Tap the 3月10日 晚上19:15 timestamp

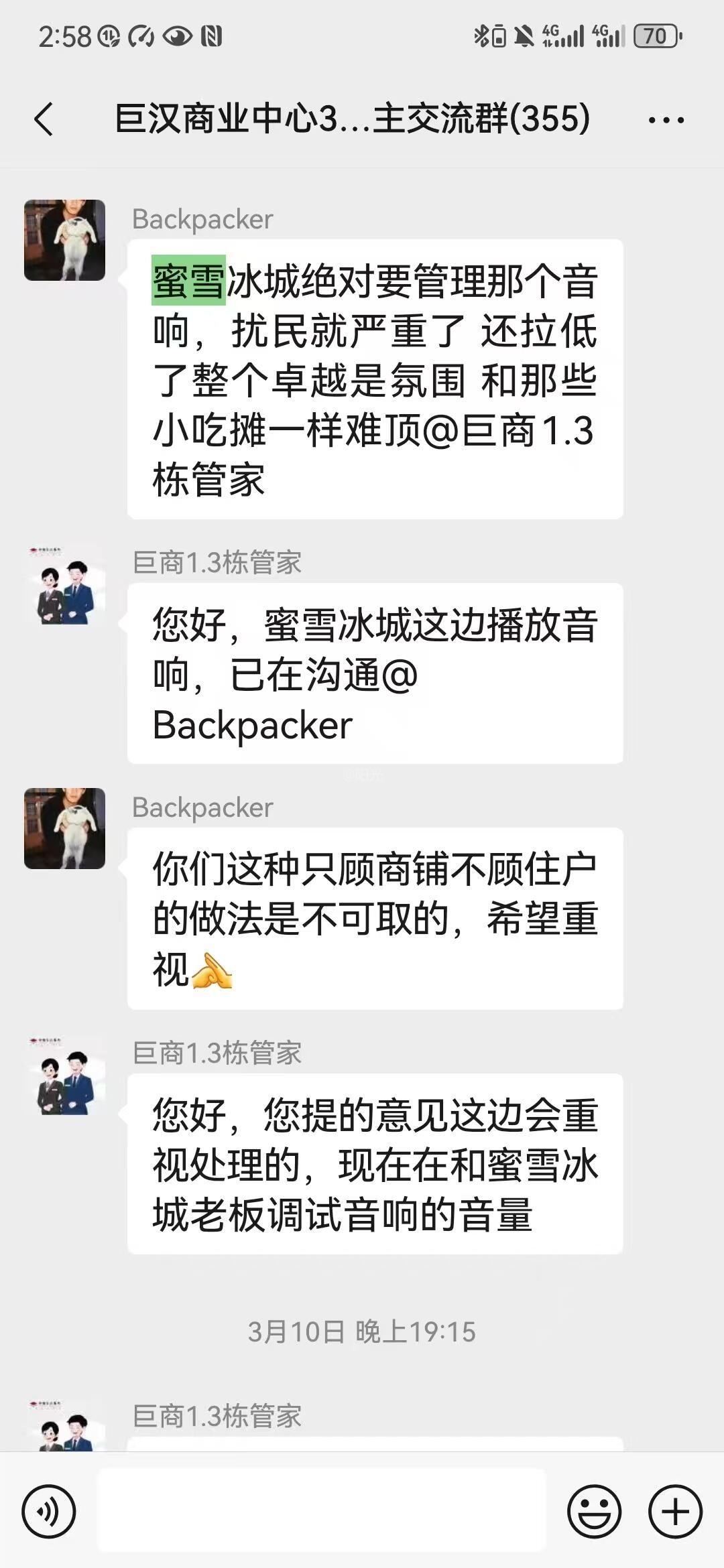[x=362, y=1331]
